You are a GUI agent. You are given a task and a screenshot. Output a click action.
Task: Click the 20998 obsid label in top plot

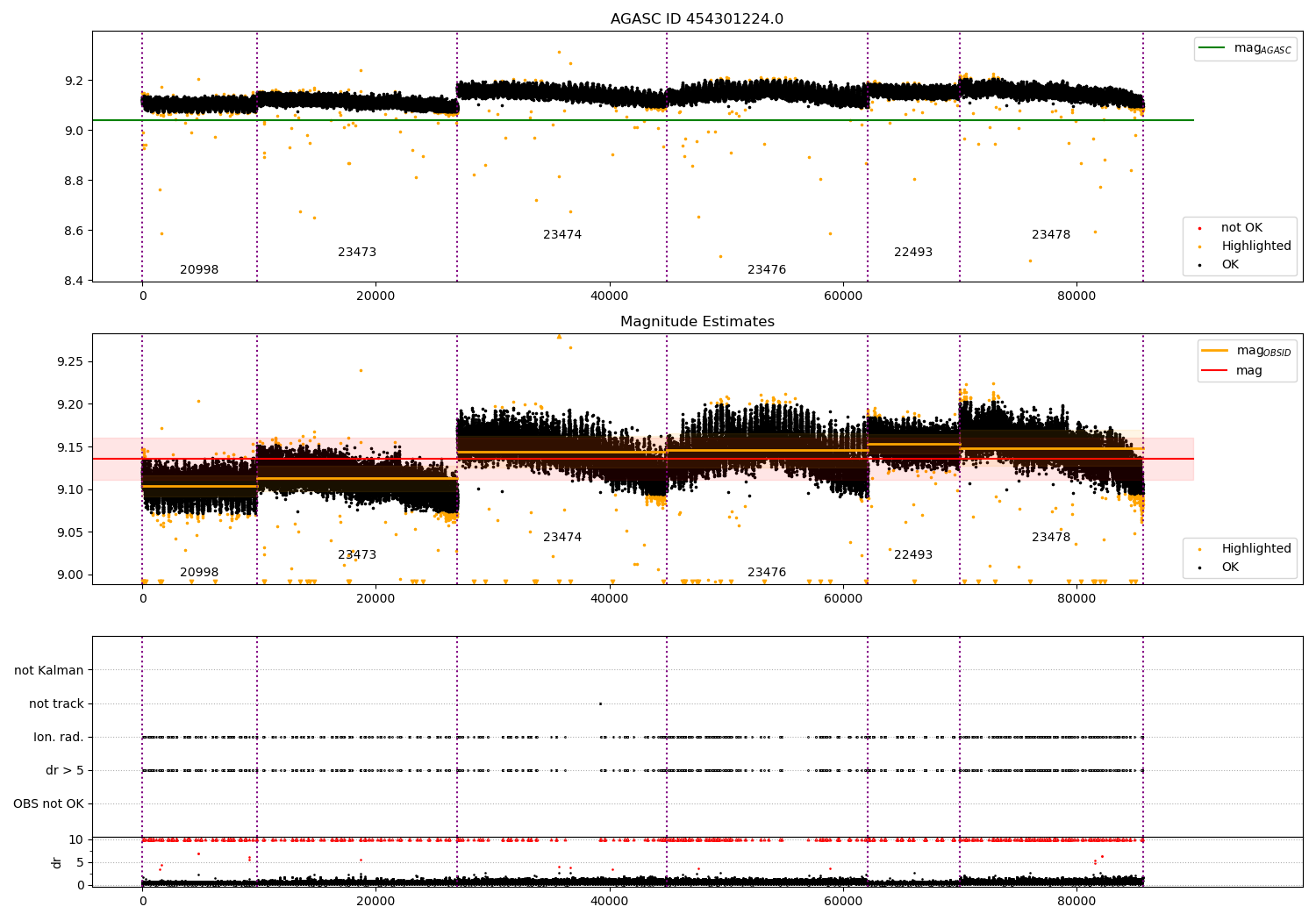click(199, 270)
